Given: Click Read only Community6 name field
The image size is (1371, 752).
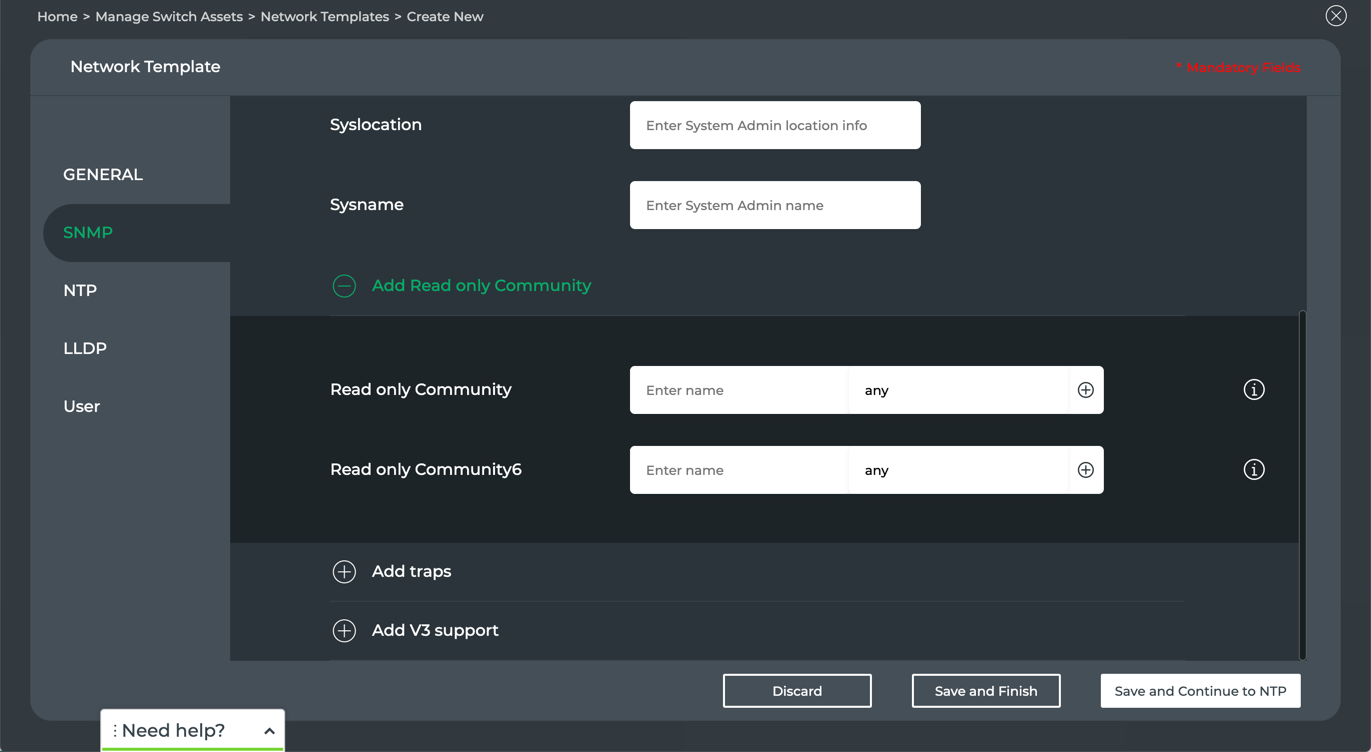Looking at the screenshot, I should point(738,470).
